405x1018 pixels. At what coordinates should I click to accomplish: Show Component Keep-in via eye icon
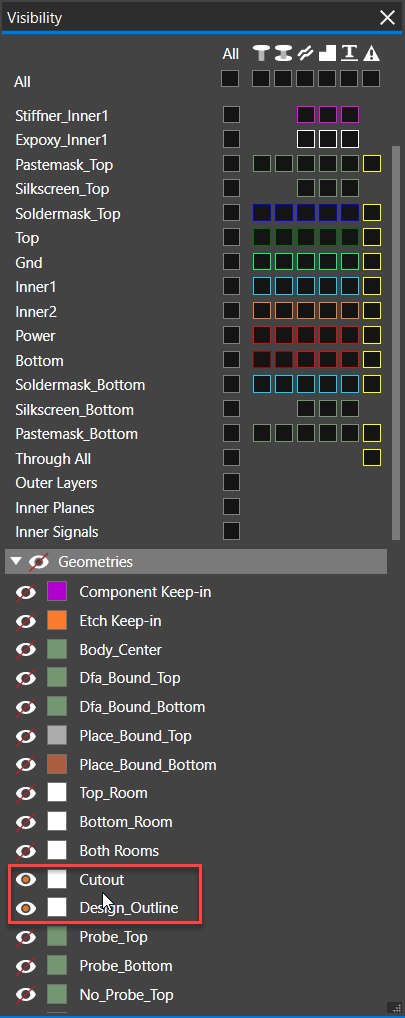coord(25,592)
